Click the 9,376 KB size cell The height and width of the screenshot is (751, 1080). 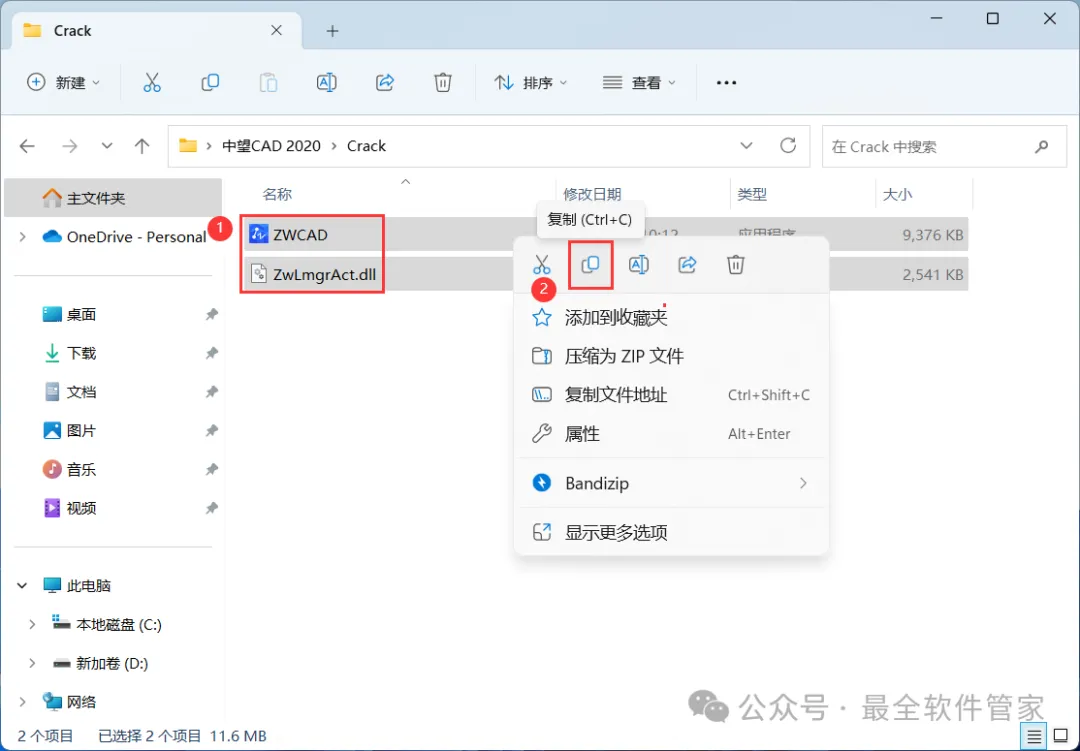pos(933,235)
